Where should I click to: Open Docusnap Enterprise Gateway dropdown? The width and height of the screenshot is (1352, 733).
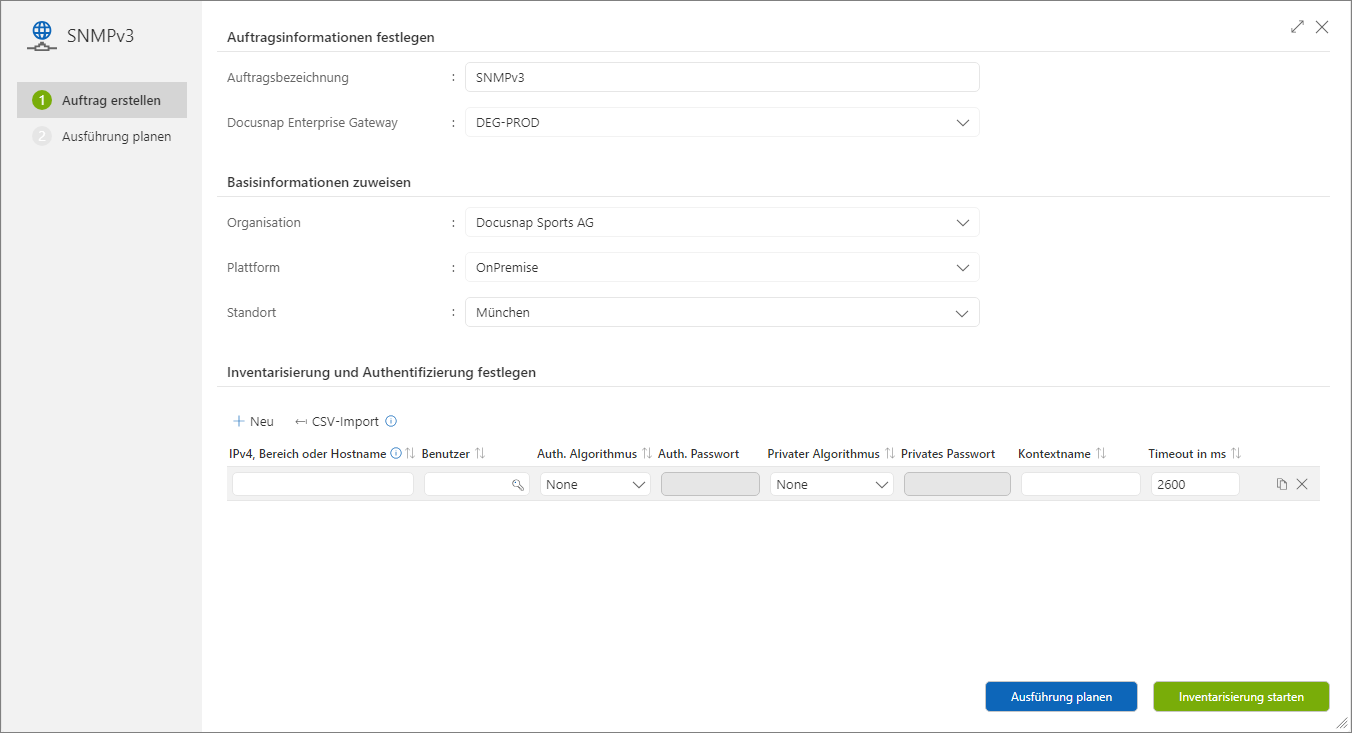pyautogui.click(x=722, y=123)
